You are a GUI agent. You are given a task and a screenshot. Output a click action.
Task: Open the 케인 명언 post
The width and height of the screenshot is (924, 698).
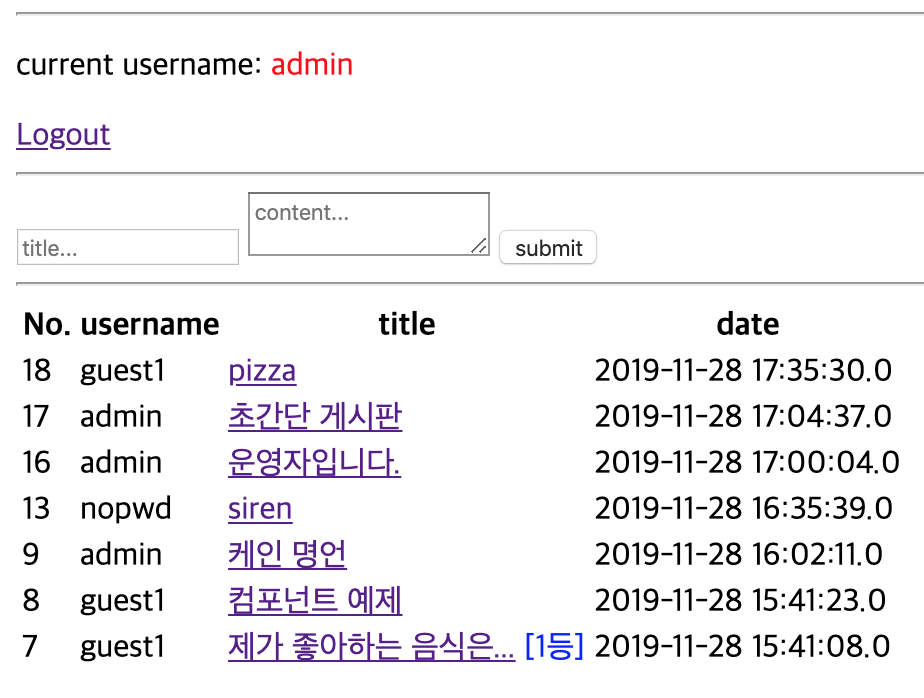coord(287,554)
